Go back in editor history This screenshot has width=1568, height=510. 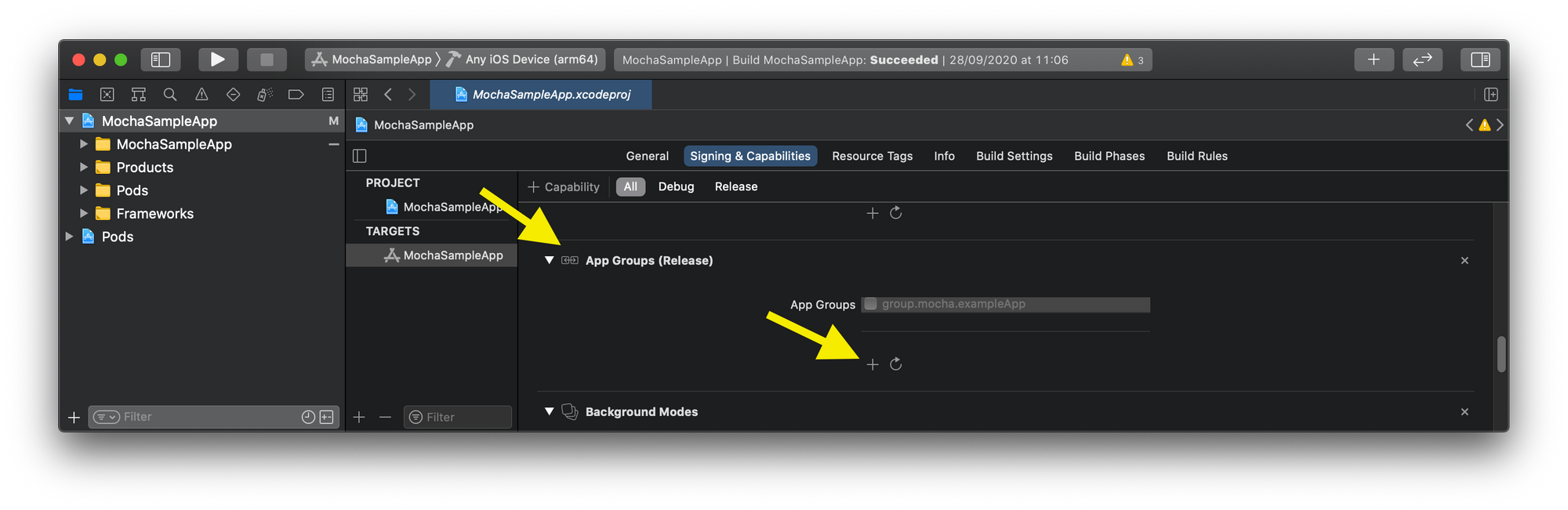click(388, 95)
